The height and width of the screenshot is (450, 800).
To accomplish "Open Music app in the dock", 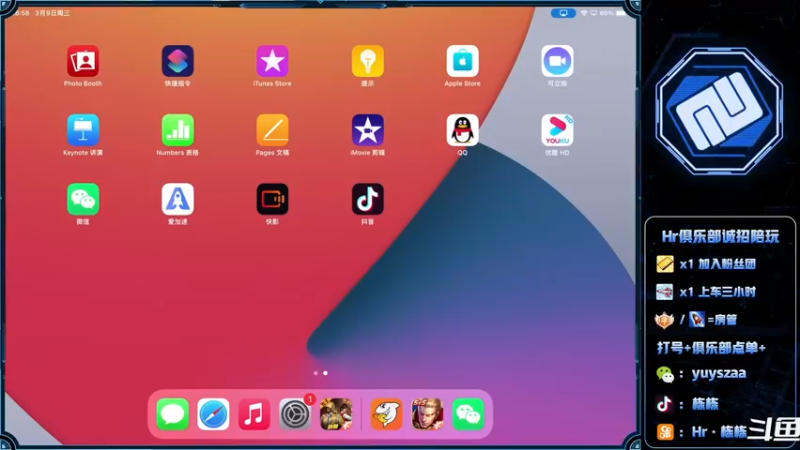I will [254, 414].
